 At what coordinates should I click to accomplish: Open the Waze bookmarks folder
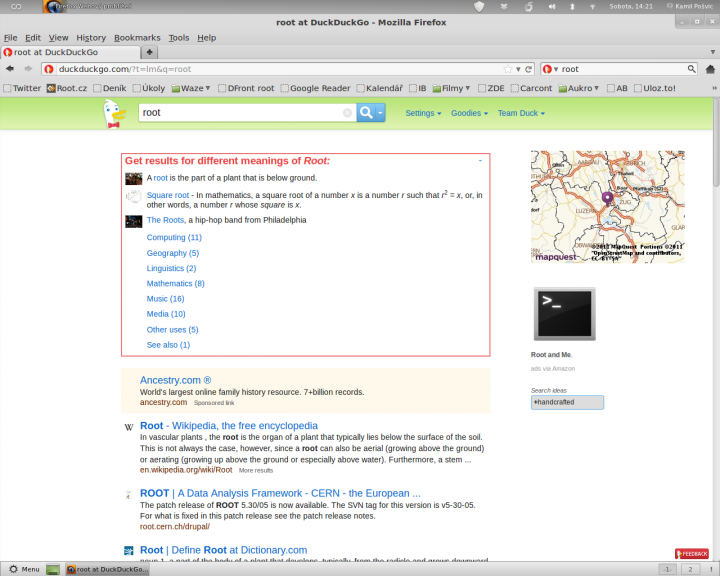(191, 88)
